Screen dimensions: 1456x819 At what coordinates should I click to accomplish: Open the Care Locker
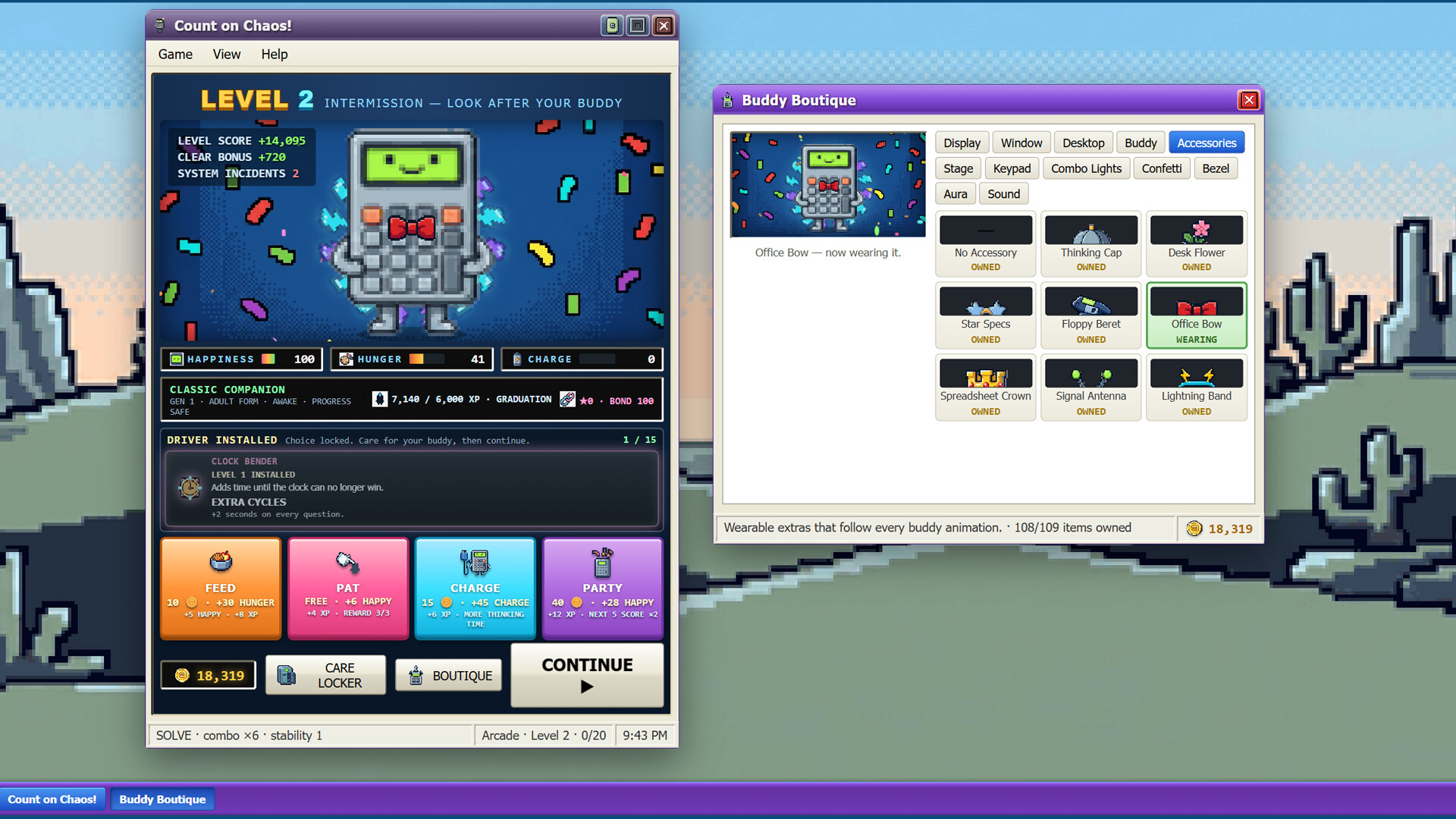tap(326, 675)
